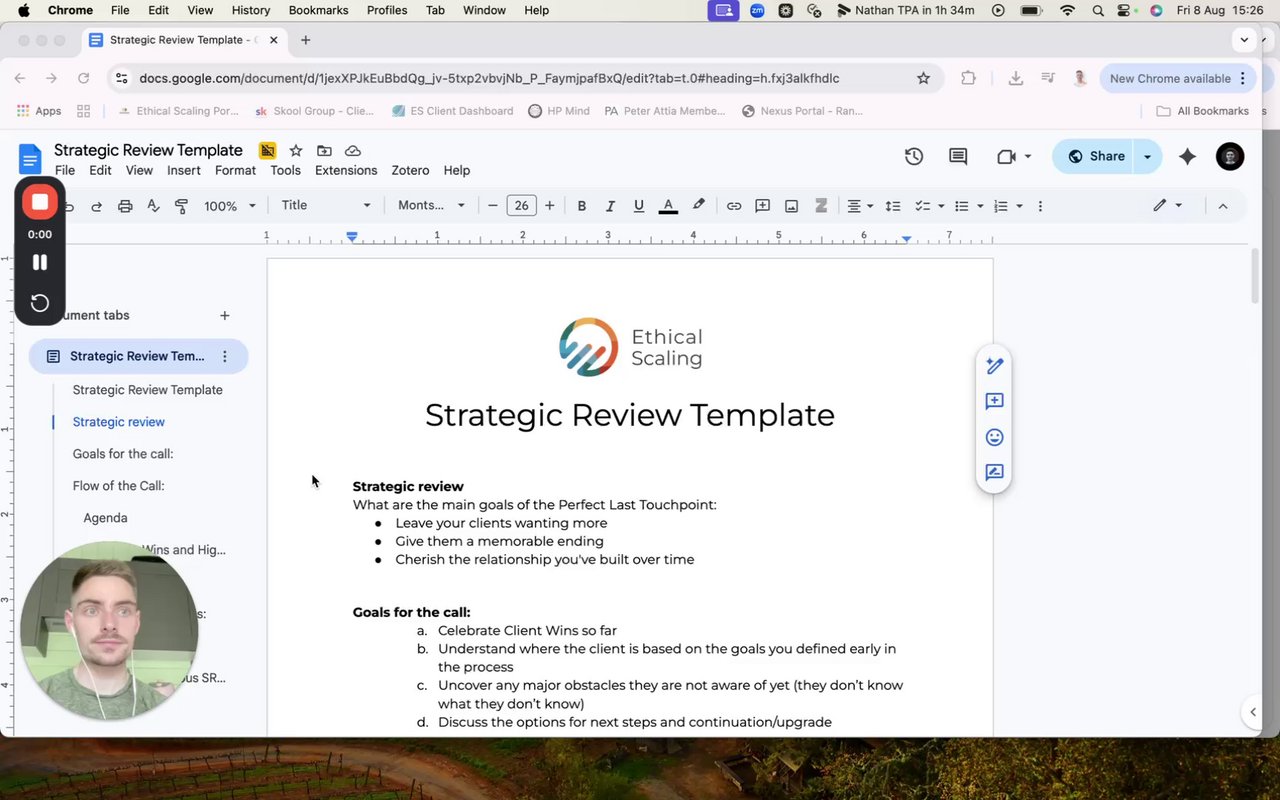Stop the screen recording with the red button

tap(40, 202)
